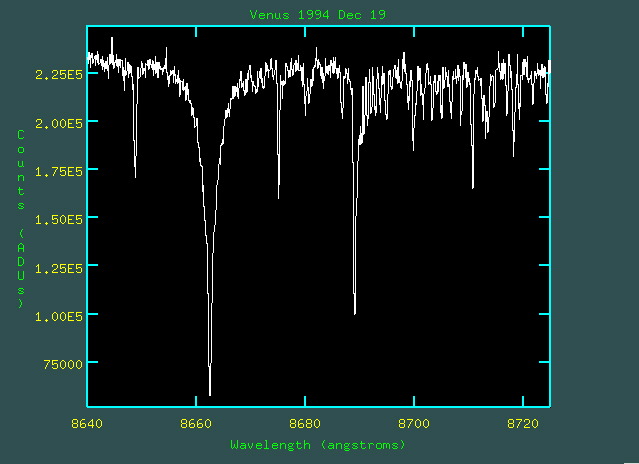639x464 pixels.
Task: Select the x-axis value 8700
Action: pos(414,424)
